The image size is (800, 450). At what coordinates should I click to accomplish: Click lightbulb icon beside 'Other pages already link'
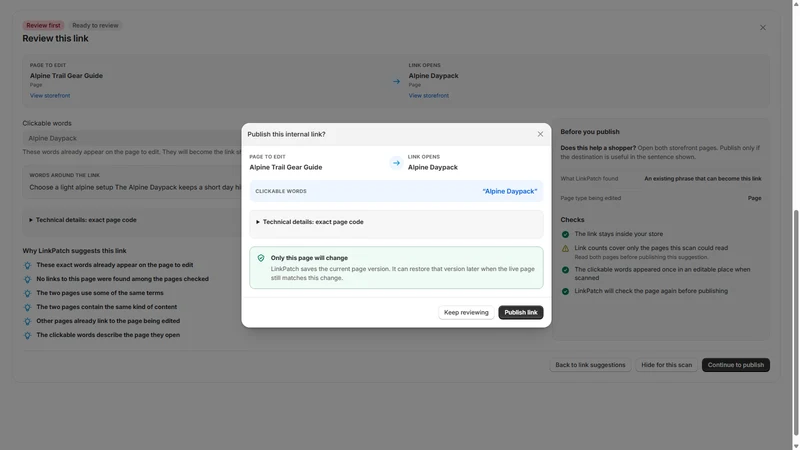pyautogui.click(x=28, y=321)
